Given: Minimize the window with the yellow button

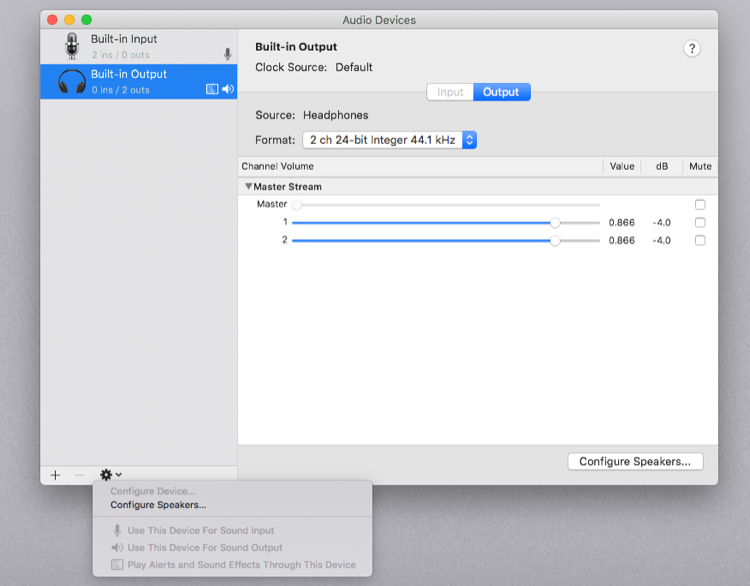Looking at the screenshot, I should [x=69, y=20].
